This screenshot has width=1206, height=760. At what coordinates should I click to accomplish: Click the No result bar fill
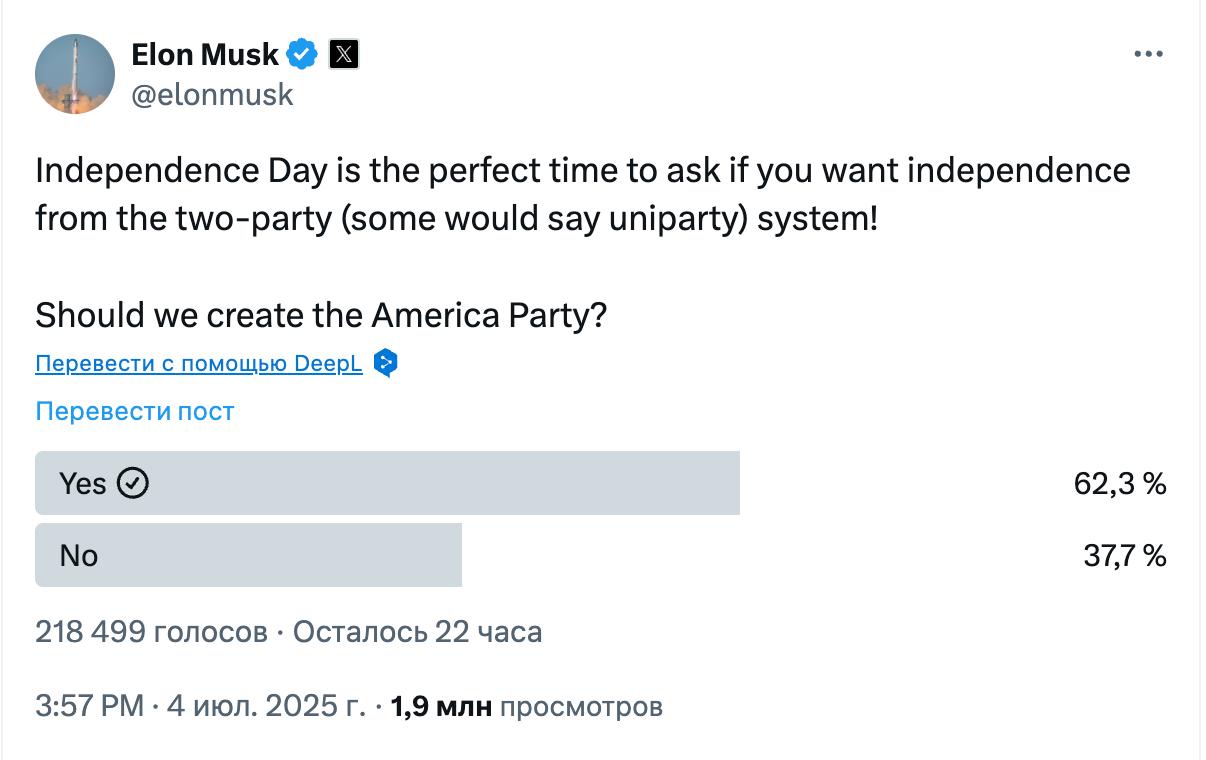coord(300,555)
